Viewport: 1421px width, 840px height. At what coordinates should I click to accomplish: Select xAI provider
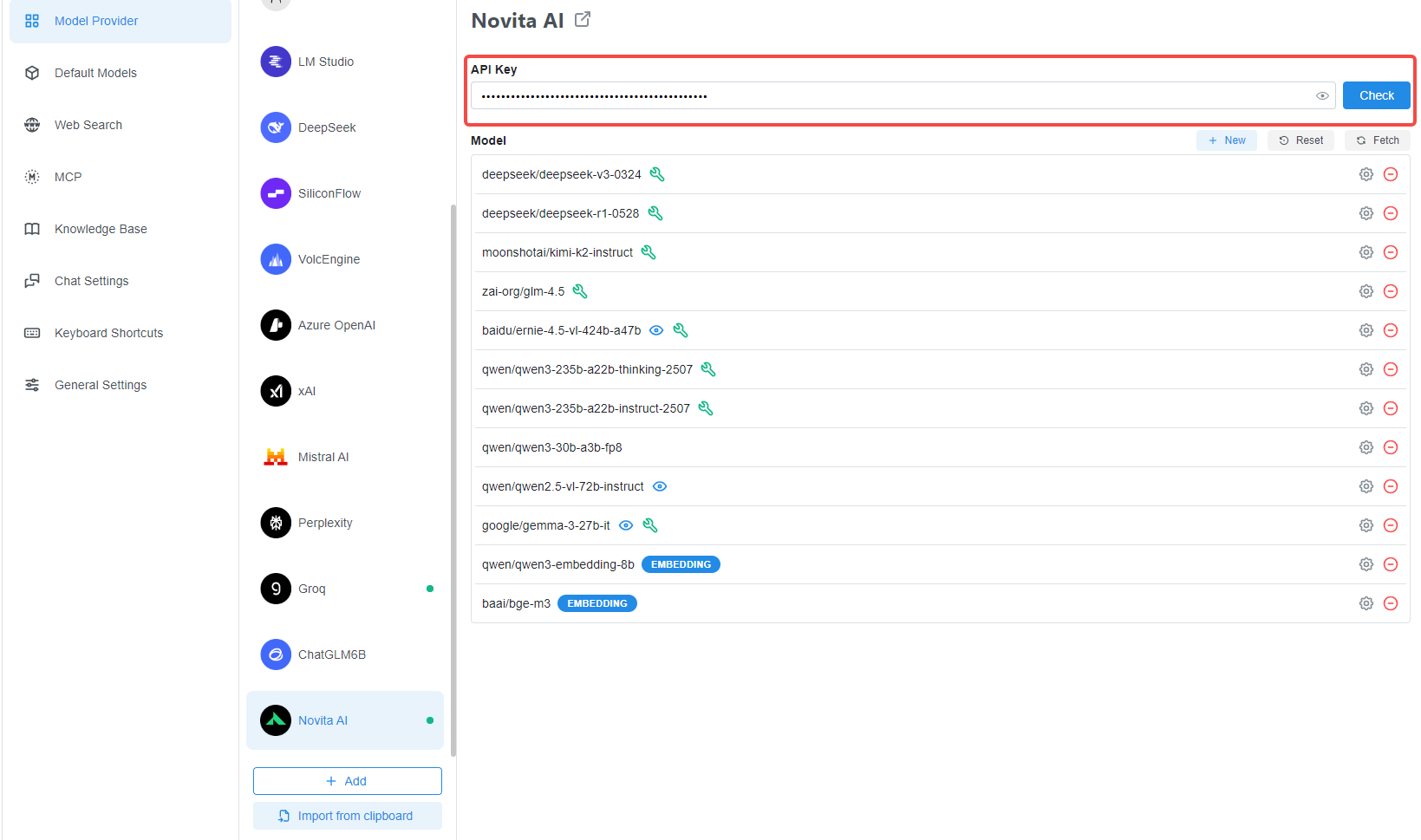point(345,391)
